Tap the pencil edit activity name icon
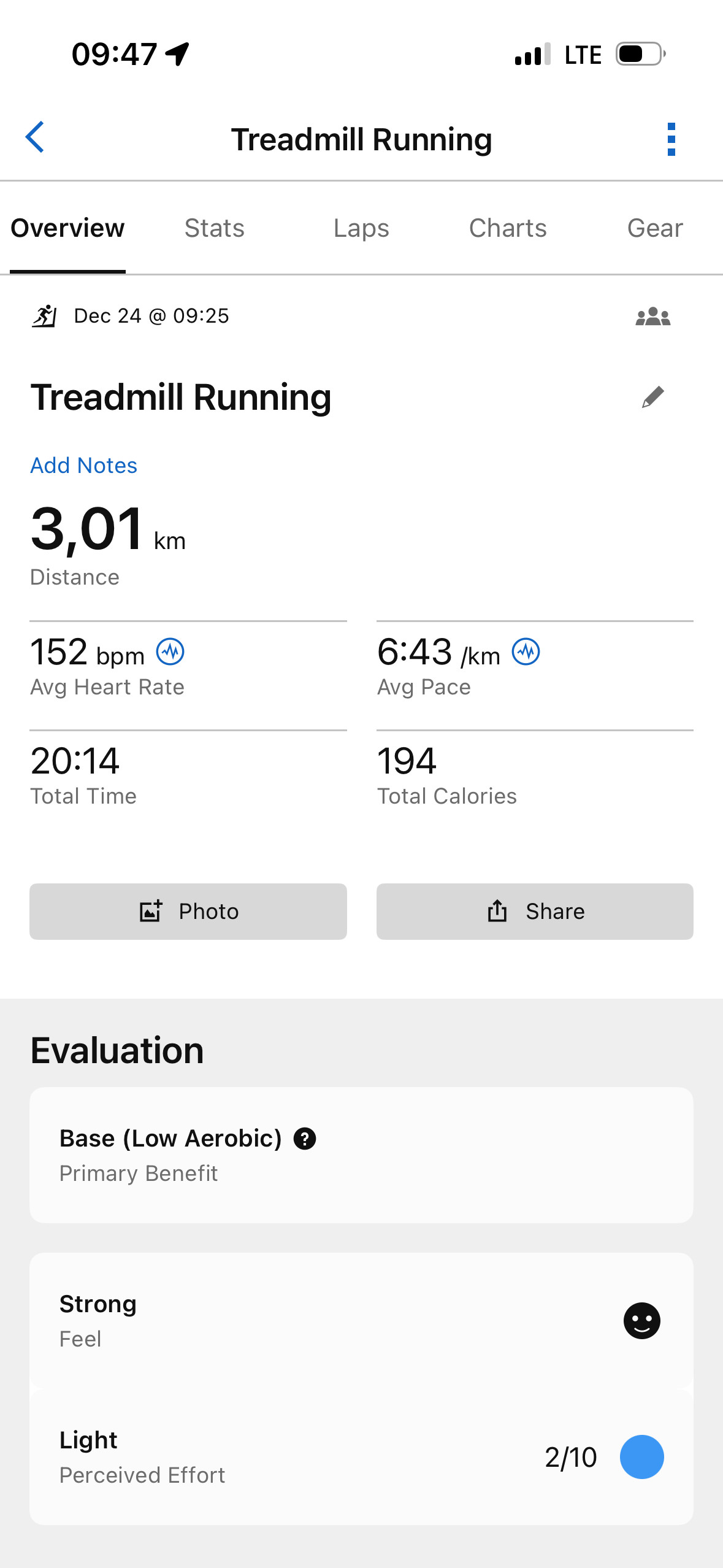 click(652, 397)
